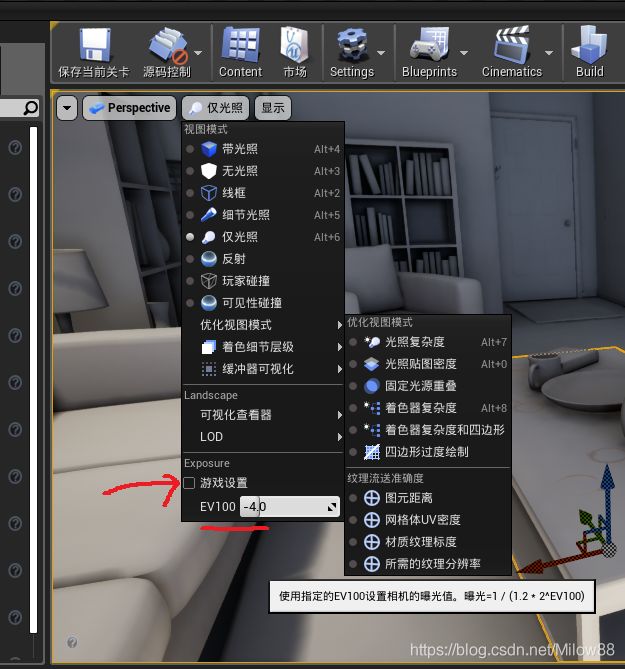Open the 缓冲器可视化 menu entry
This screenshot has height=669, width=625.
(263, 369)
